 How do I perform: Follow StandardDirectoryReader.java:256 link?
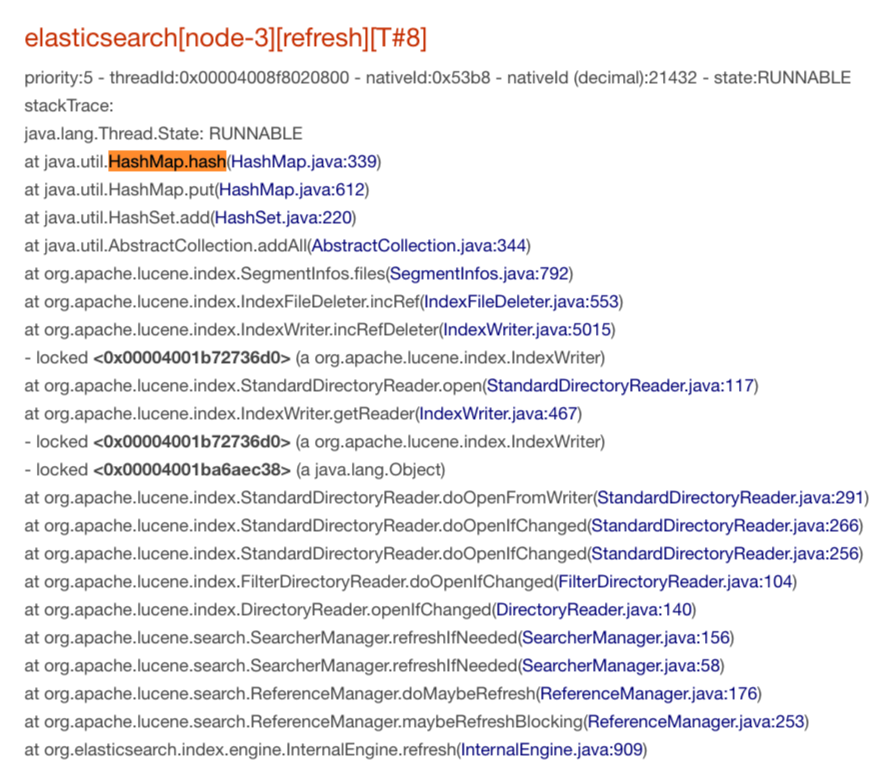point(725,553)
